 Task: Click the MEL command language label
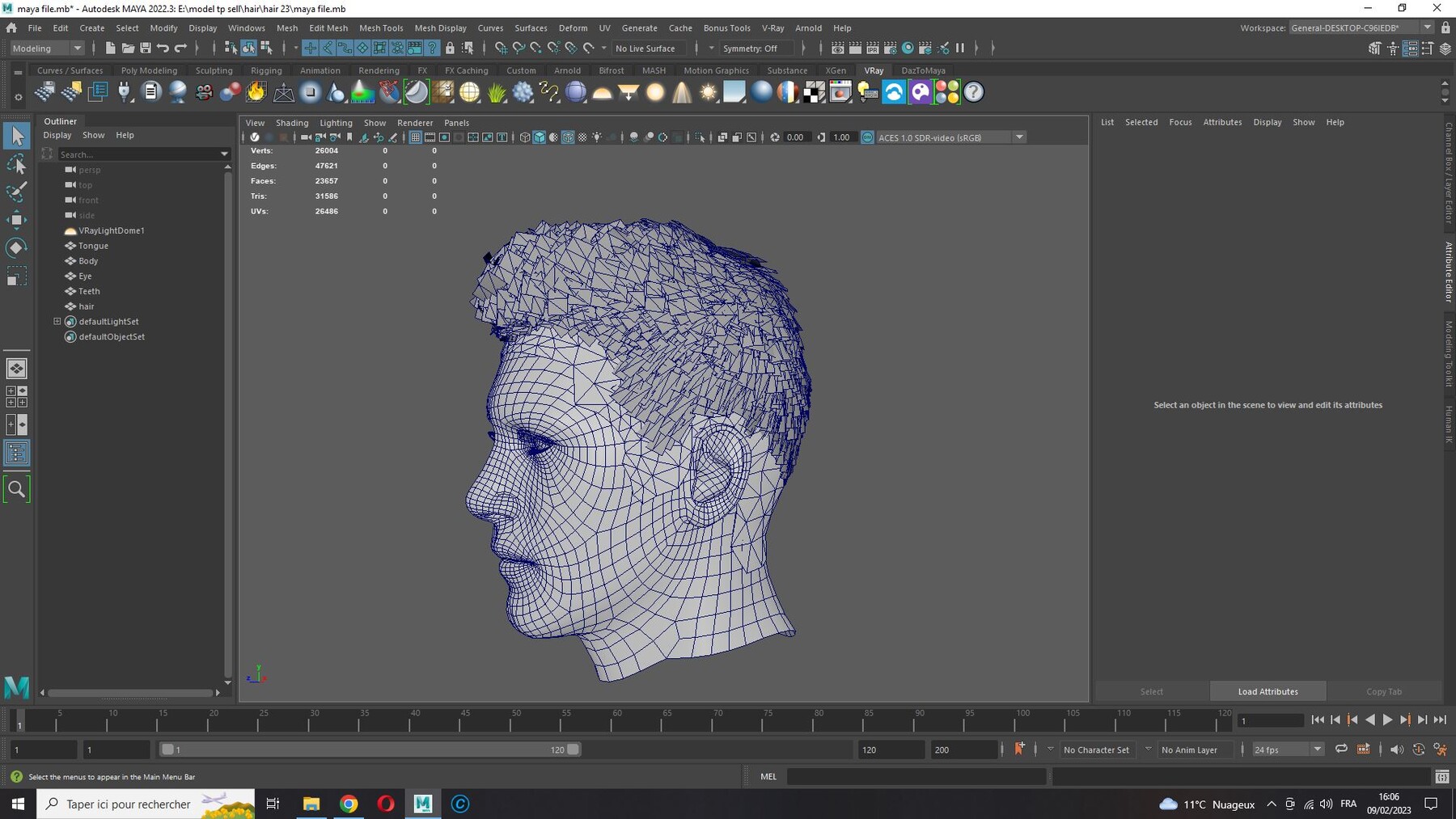coord(768,777)
